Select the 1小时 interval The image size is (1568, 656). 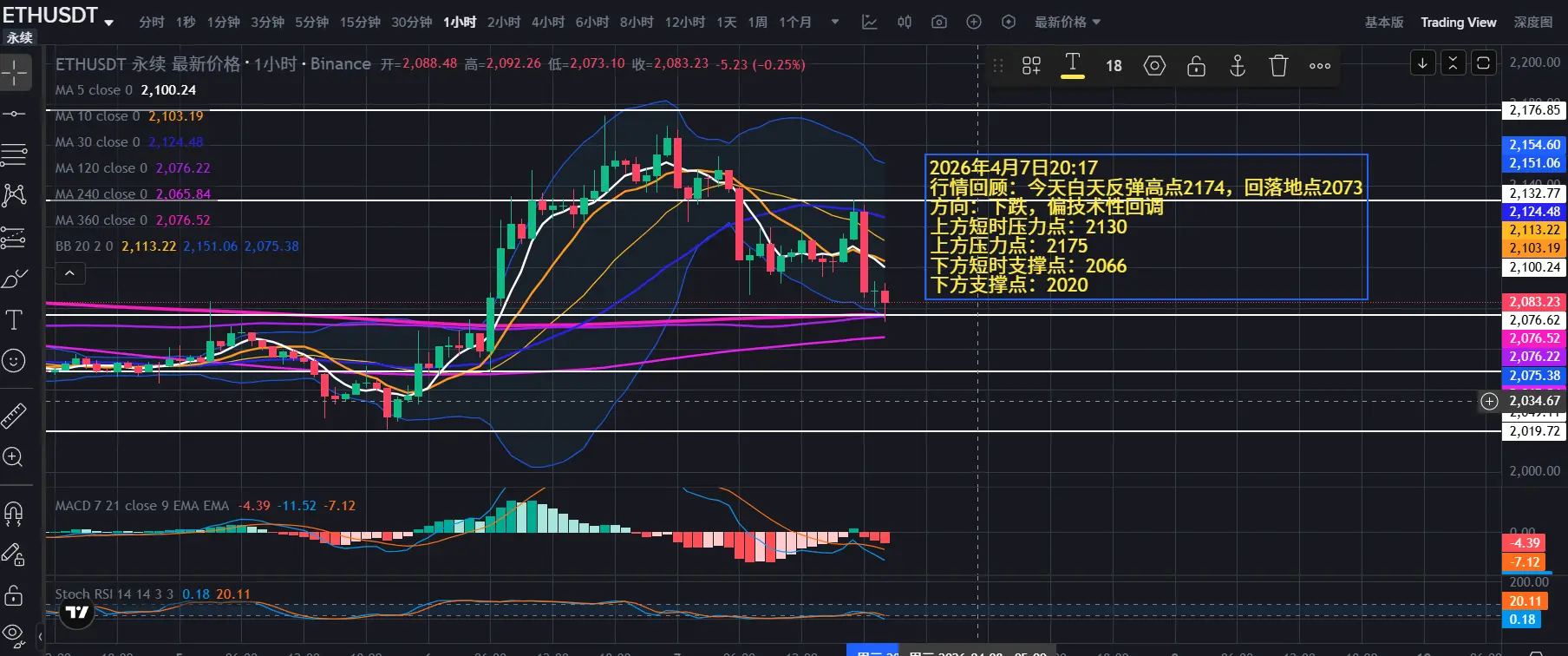pos(460,22)
